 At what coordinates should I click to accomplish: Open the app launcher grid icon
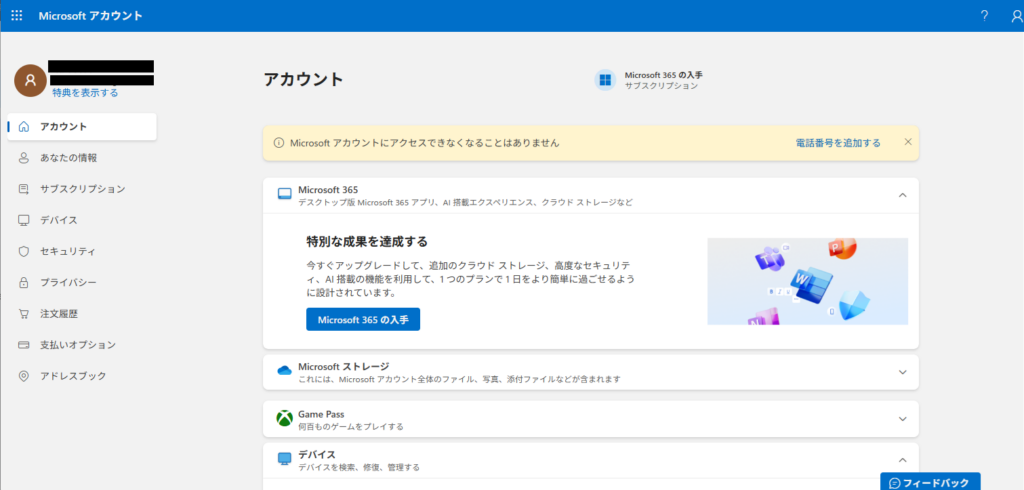[x=17, y=16]
